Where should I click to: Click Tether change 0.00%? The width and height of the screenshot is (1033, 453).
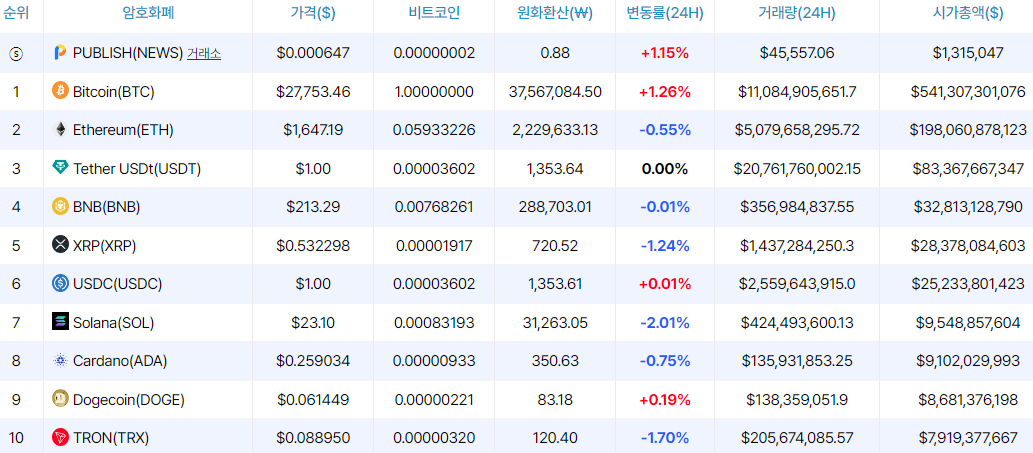click(x=665, y=169)
